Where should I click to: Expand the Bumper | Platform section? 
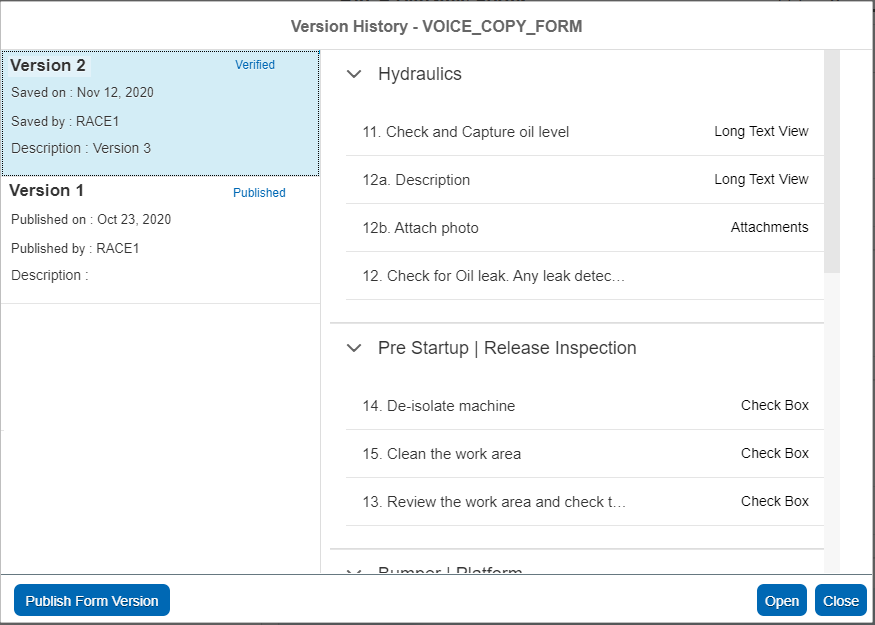354,571
